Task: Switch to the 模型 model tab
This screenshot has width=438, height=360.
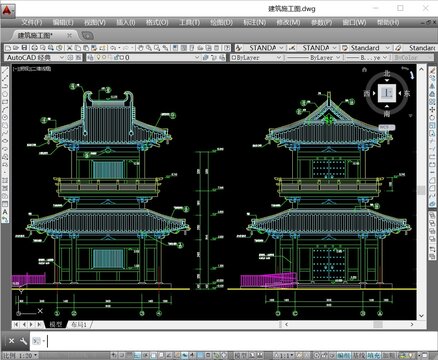Action: [x=56, y=324]
